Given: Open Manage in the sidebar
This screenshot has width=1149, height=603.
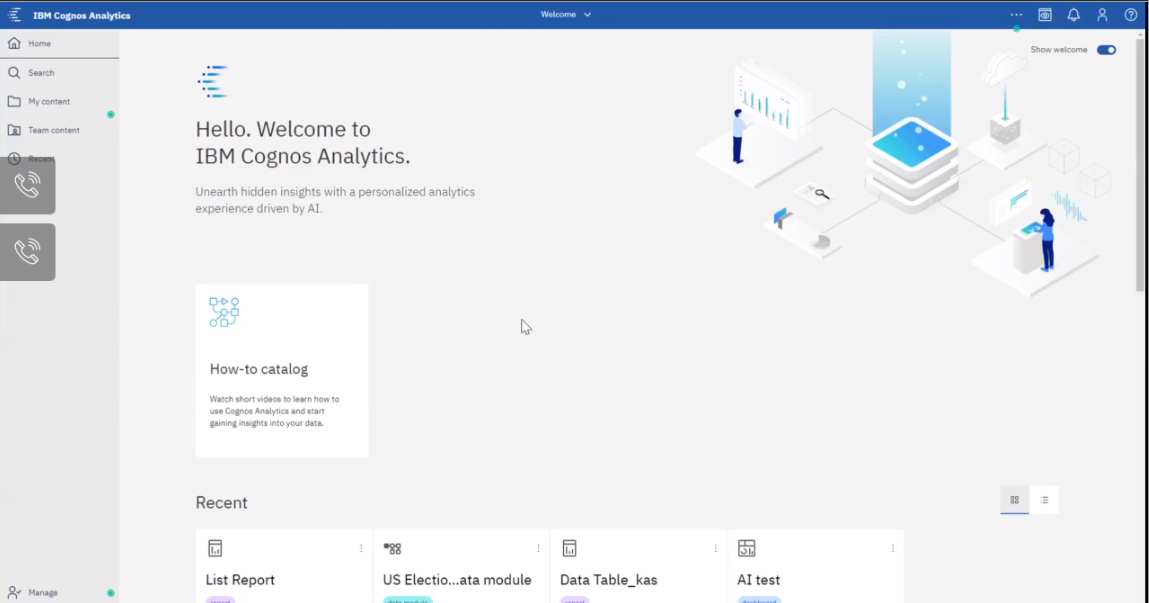Looking at the screenshot, I should click(59, 592).
